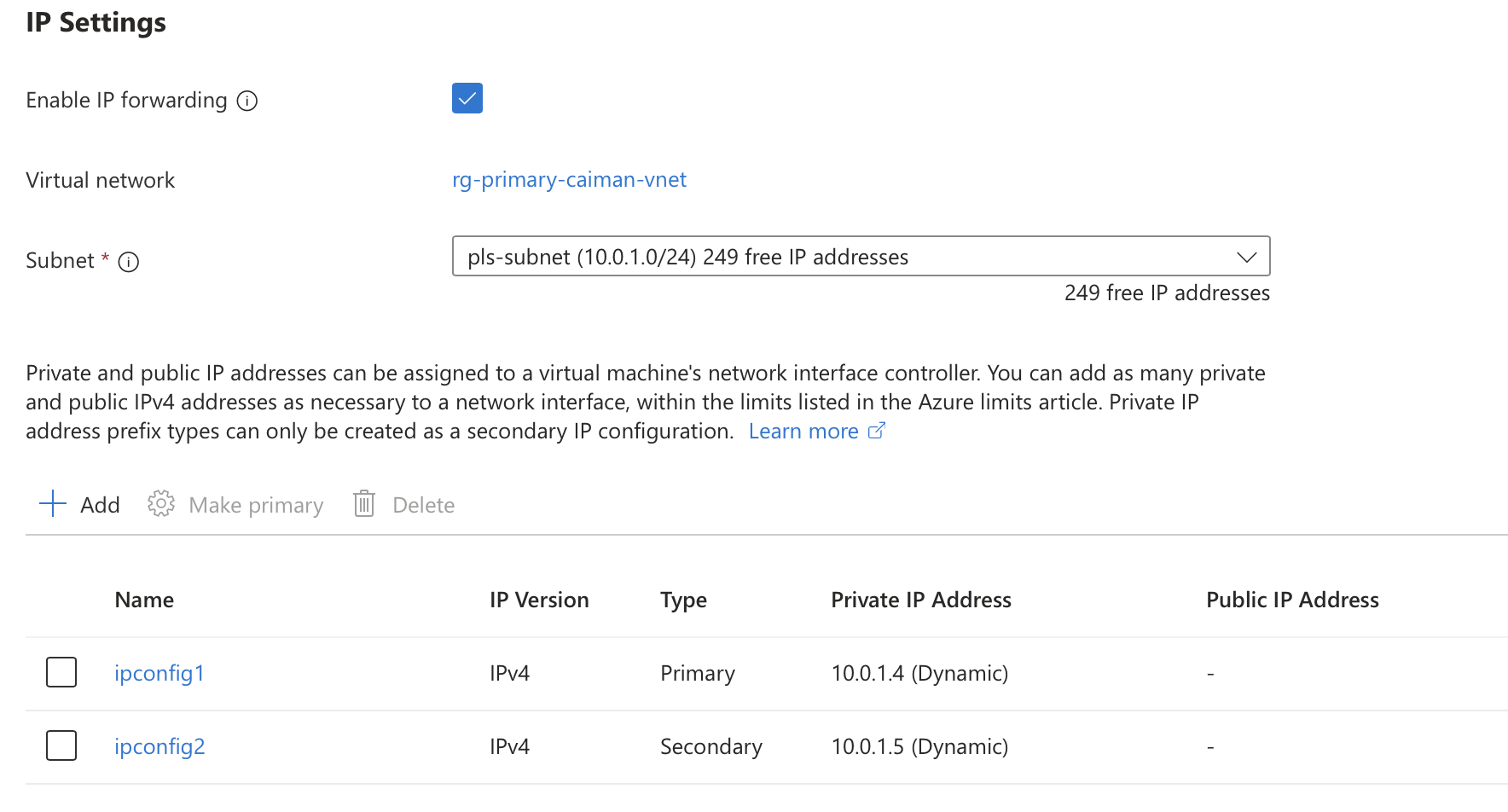Click the IP Version column header
This screenshot has width=1508, height=812.
pyautogui.click(x=539, y=600)
